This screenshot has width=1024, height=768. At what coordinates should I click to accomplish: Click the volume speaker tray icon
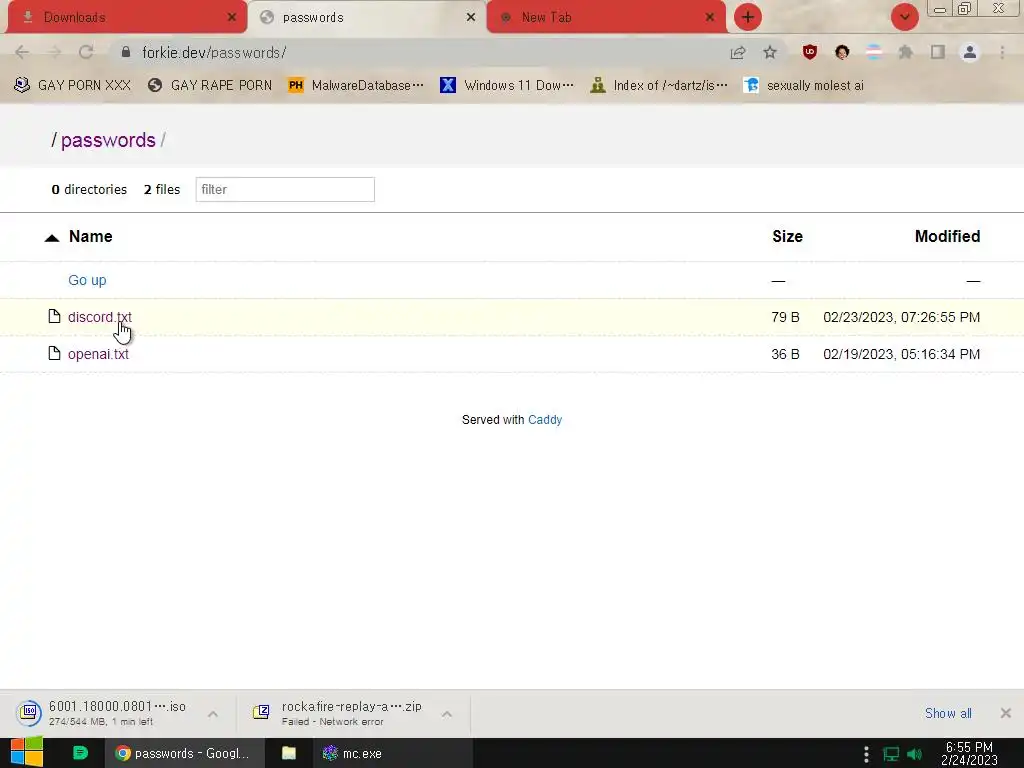(x=915, y=754)
